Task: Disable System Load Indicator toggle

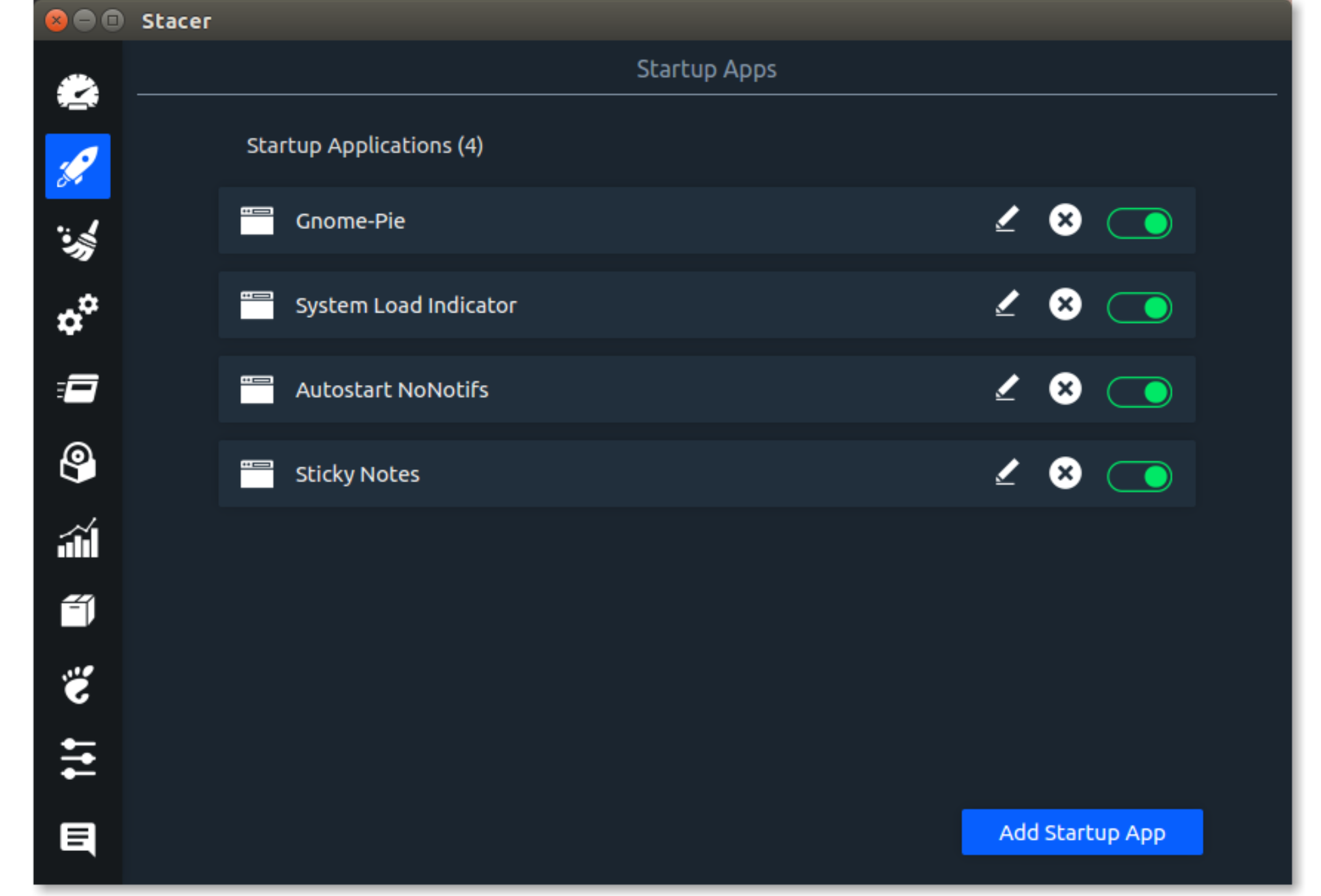Action: tap(1140, 307)
